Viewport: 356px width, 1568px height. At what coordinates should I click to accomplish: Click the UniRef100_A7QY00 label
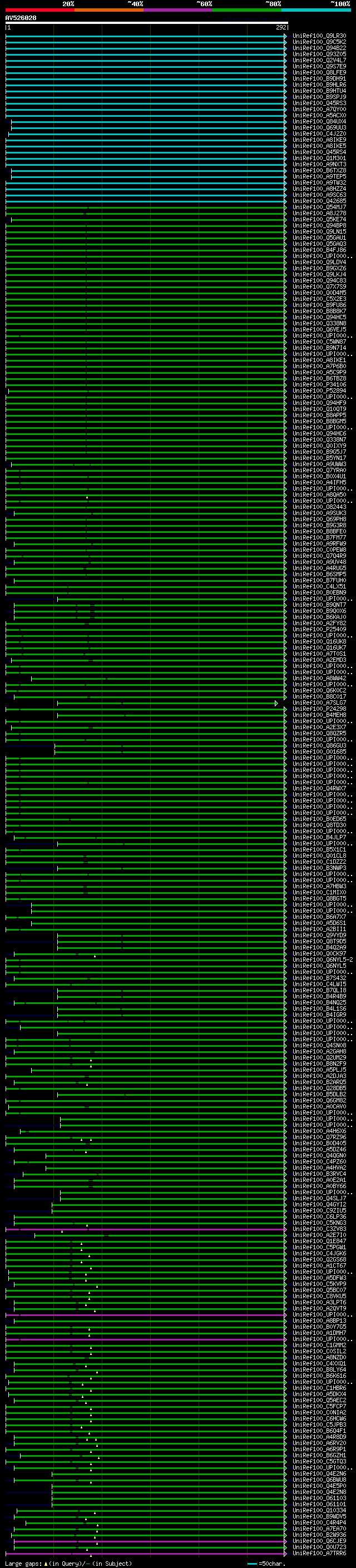319,110
